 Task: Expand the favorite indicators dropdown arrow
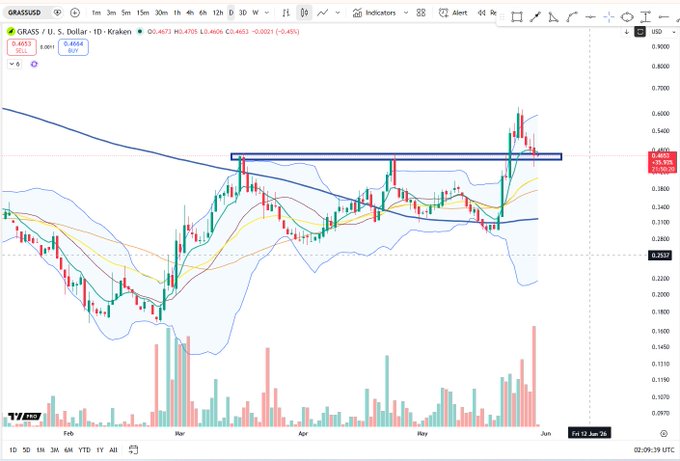pyautogui.click(x=406, y=13)
